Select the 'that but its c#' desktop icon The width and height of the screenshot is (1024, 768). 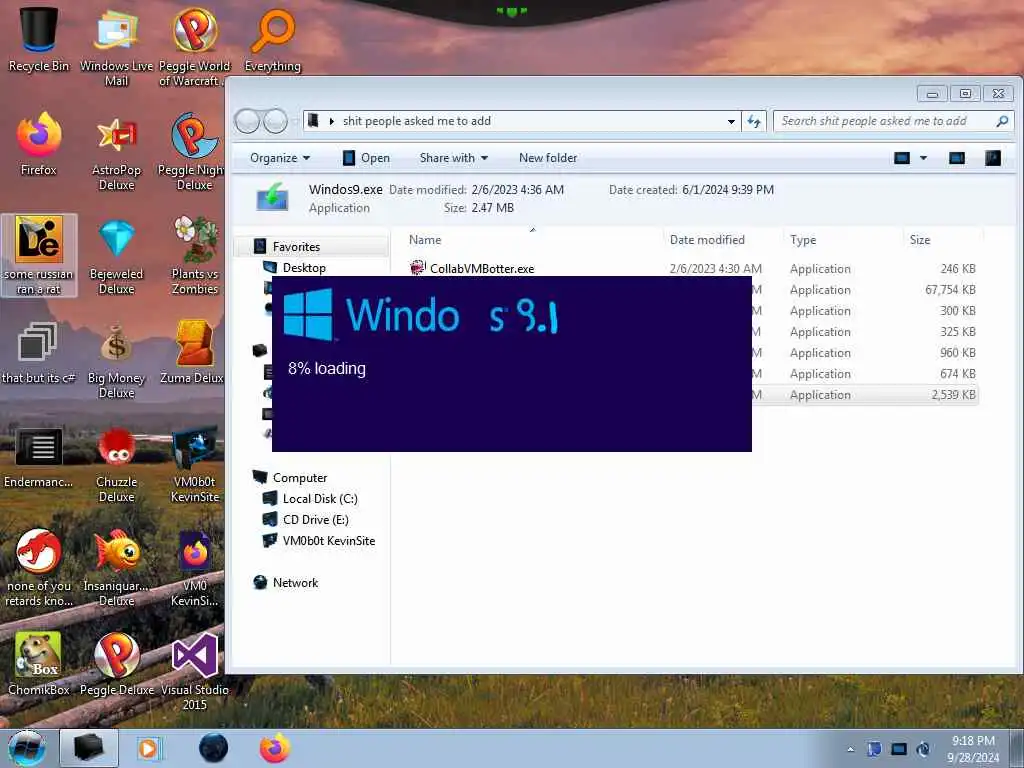[39, 353]
